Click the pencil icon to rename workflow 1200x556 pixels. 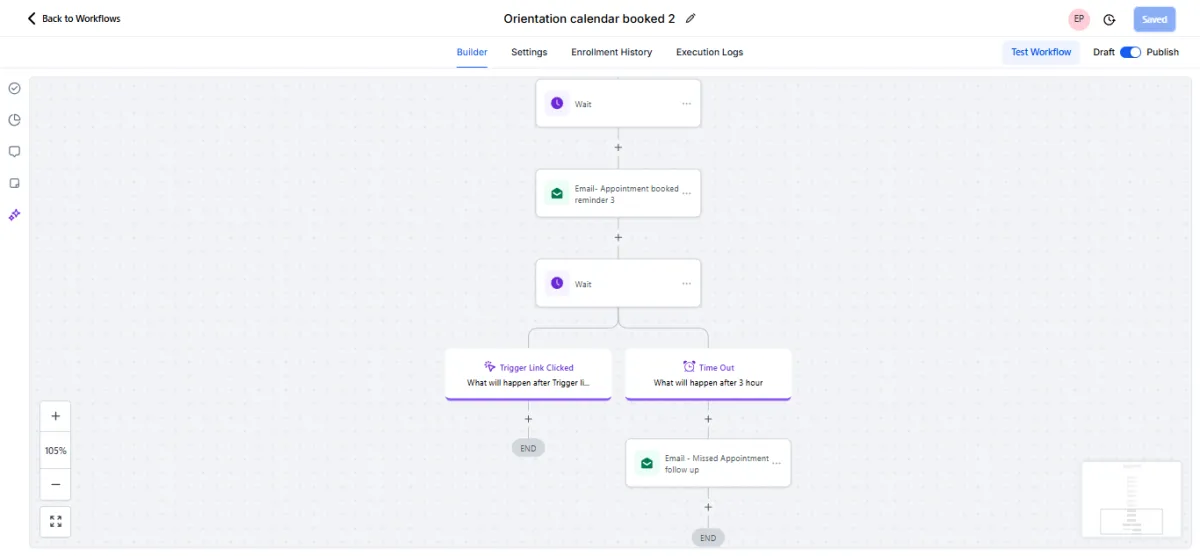(690, 19)
